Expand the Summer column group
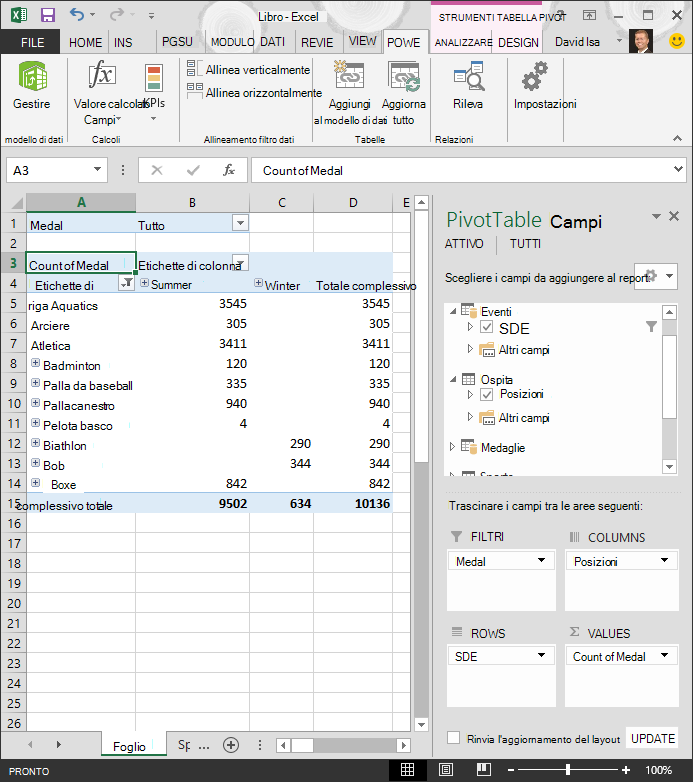Screen dimensions: 693x782 tap(145, 283)
